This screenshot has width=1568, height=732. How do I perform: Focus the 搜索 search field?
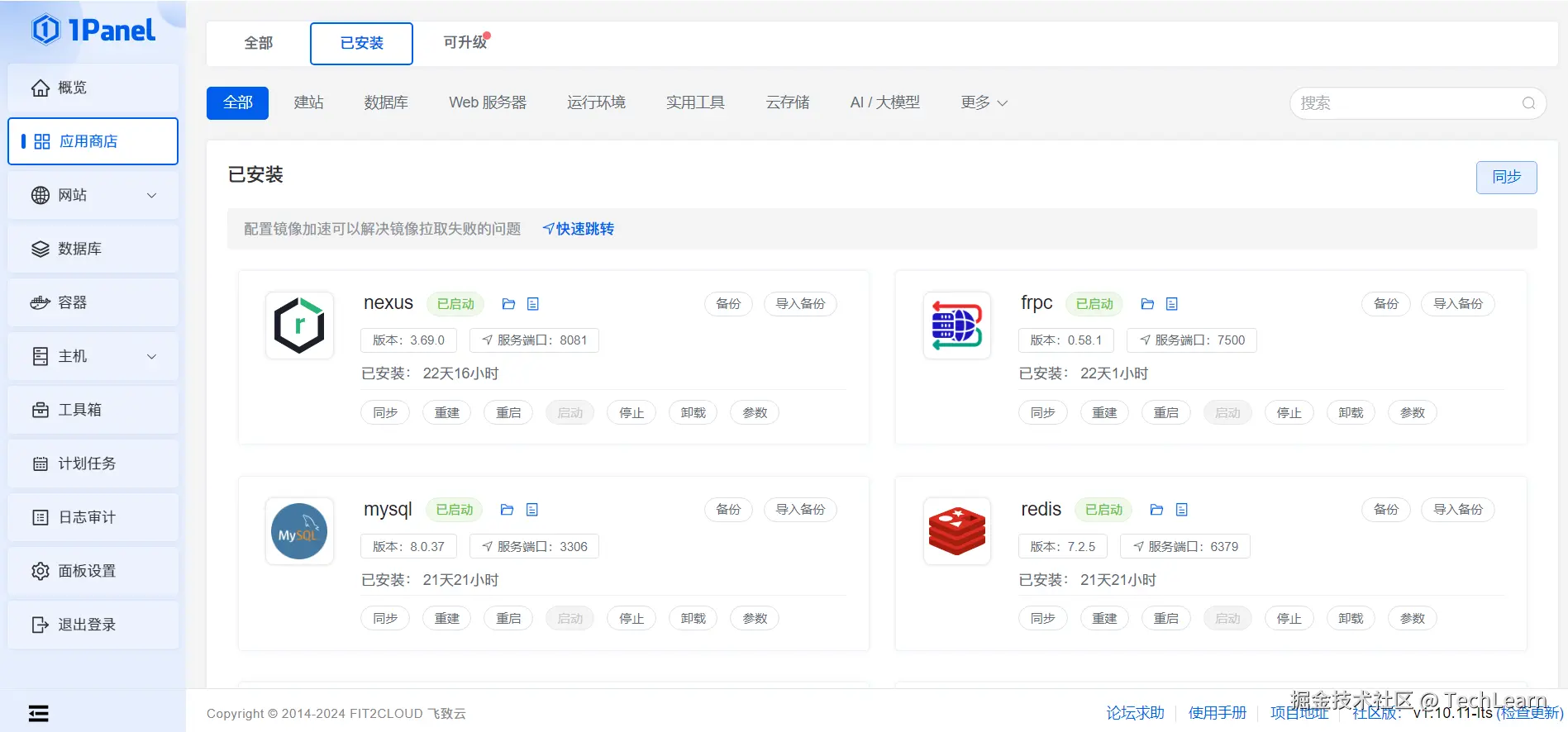[1418, 103]
